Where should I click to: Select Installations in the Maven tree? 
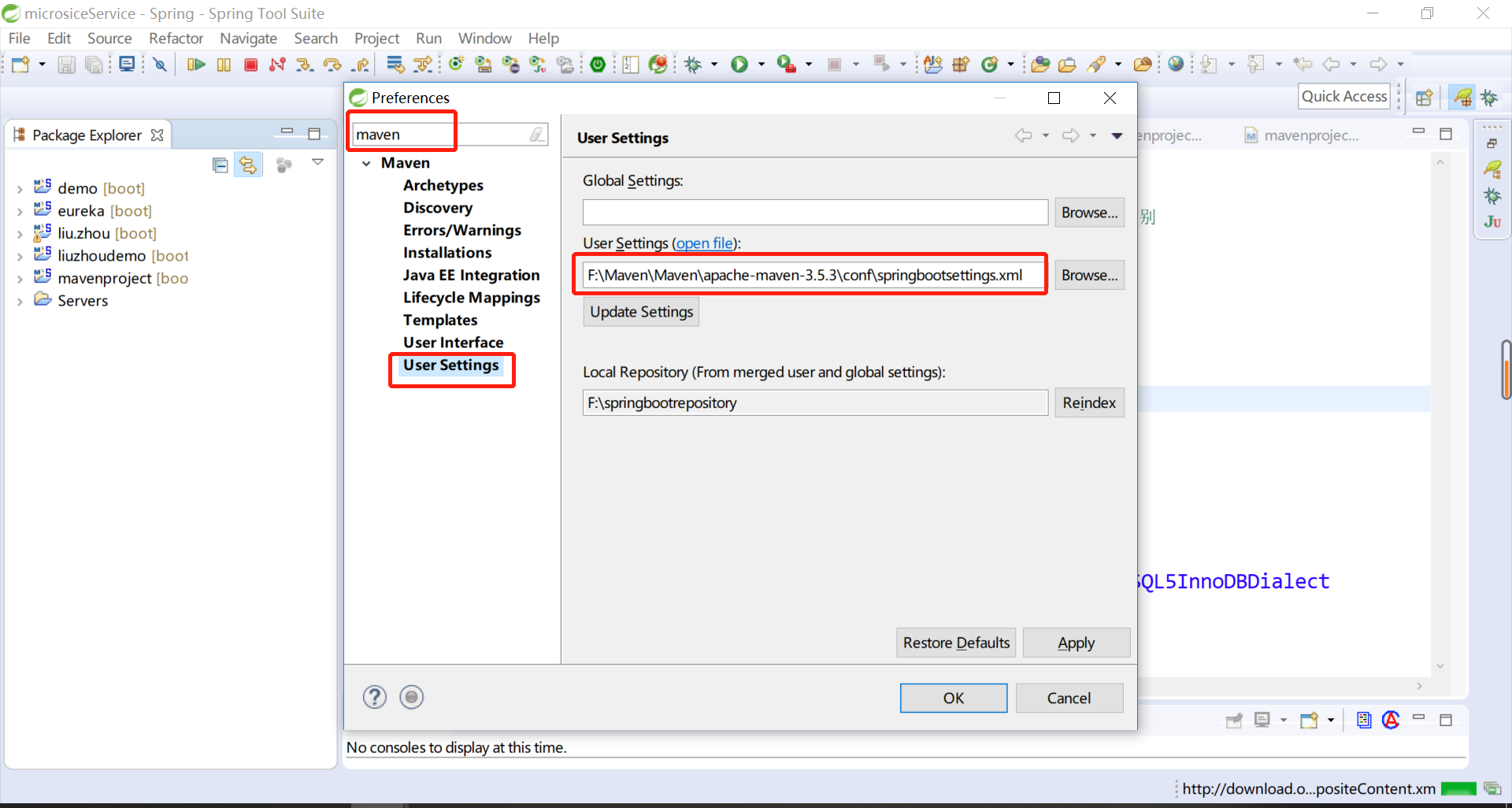click(x=447, y=253)
